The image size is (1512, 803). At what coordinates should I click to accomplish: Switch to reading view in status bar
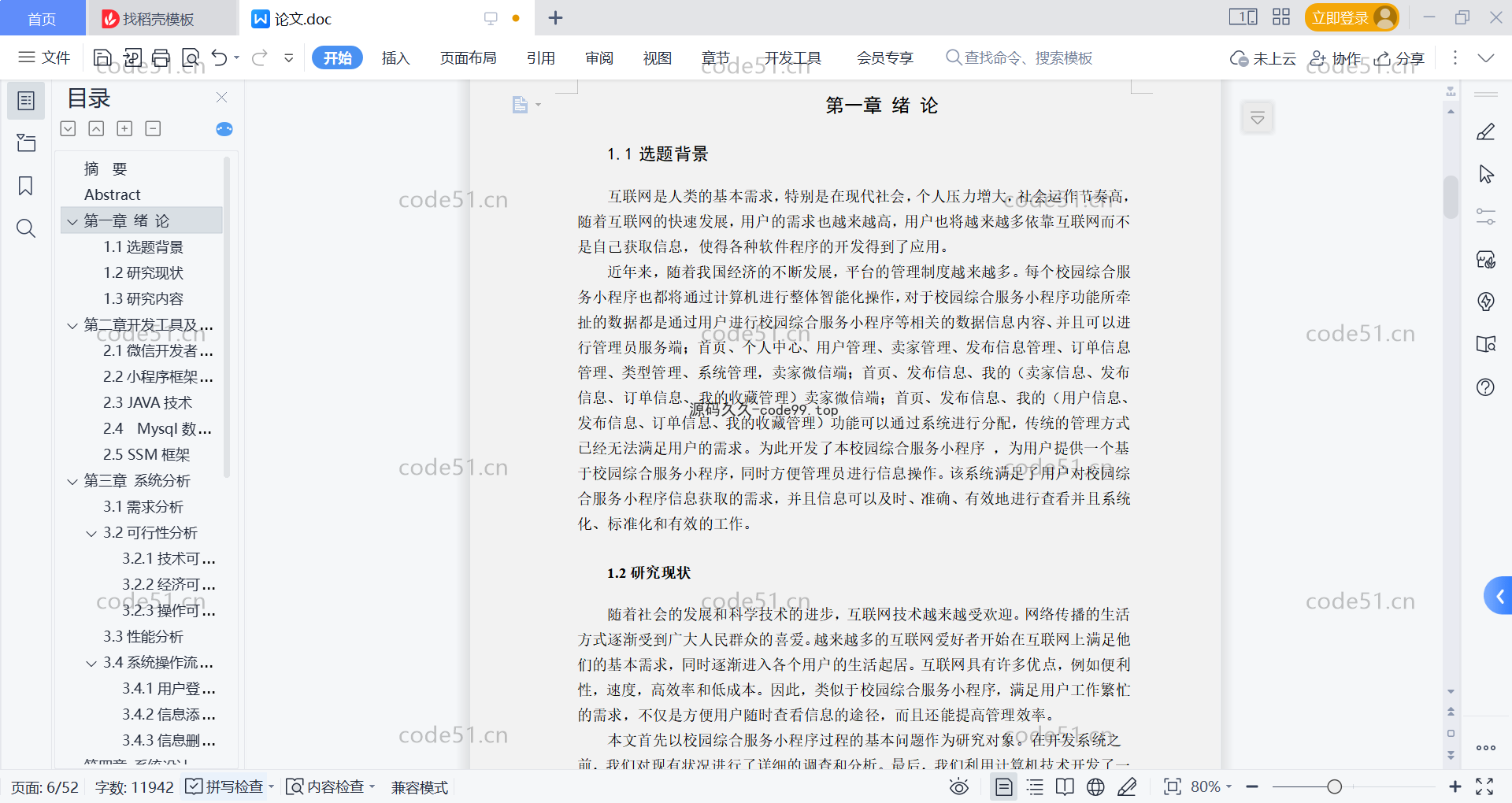1065,786
